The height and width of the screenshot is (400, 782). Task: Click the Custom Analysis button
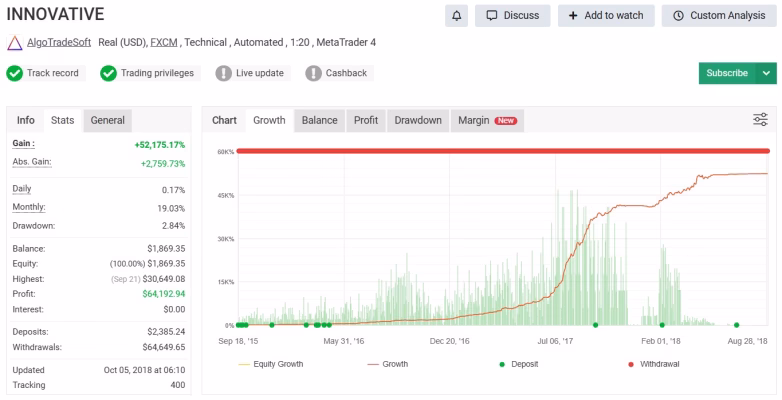719,16
